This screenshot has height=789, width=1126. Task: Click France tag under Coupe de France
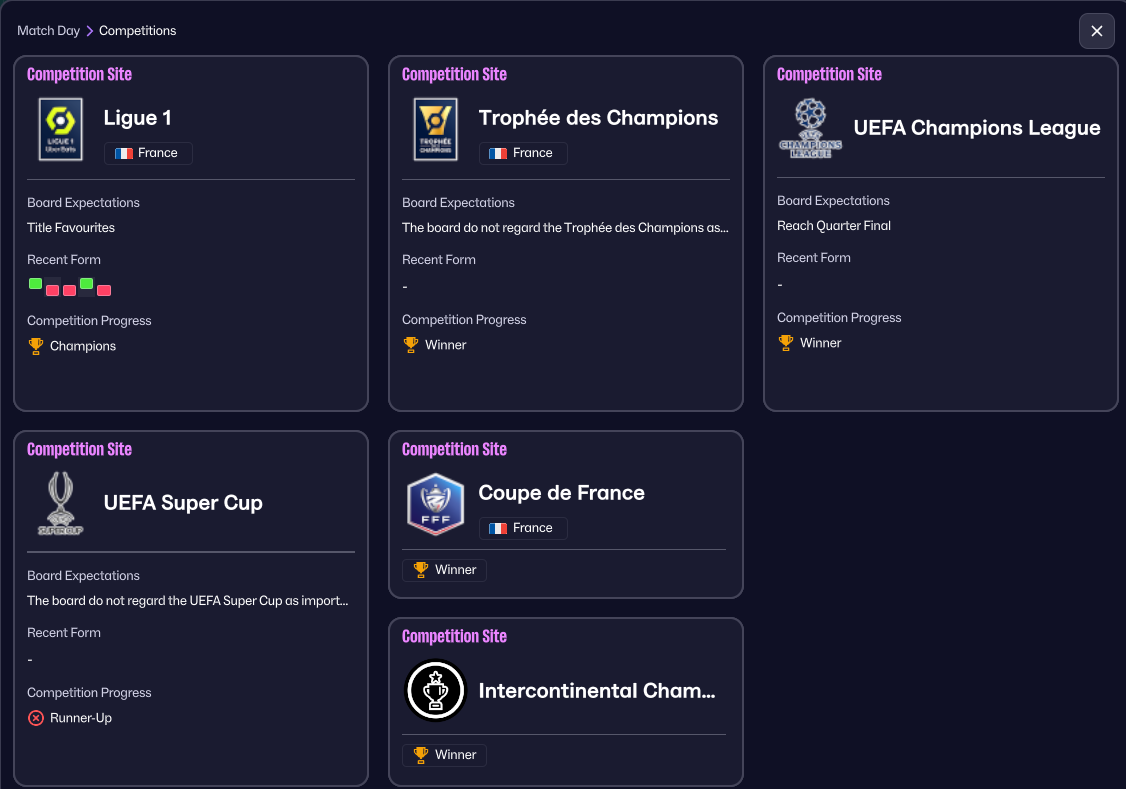[523, 528]
